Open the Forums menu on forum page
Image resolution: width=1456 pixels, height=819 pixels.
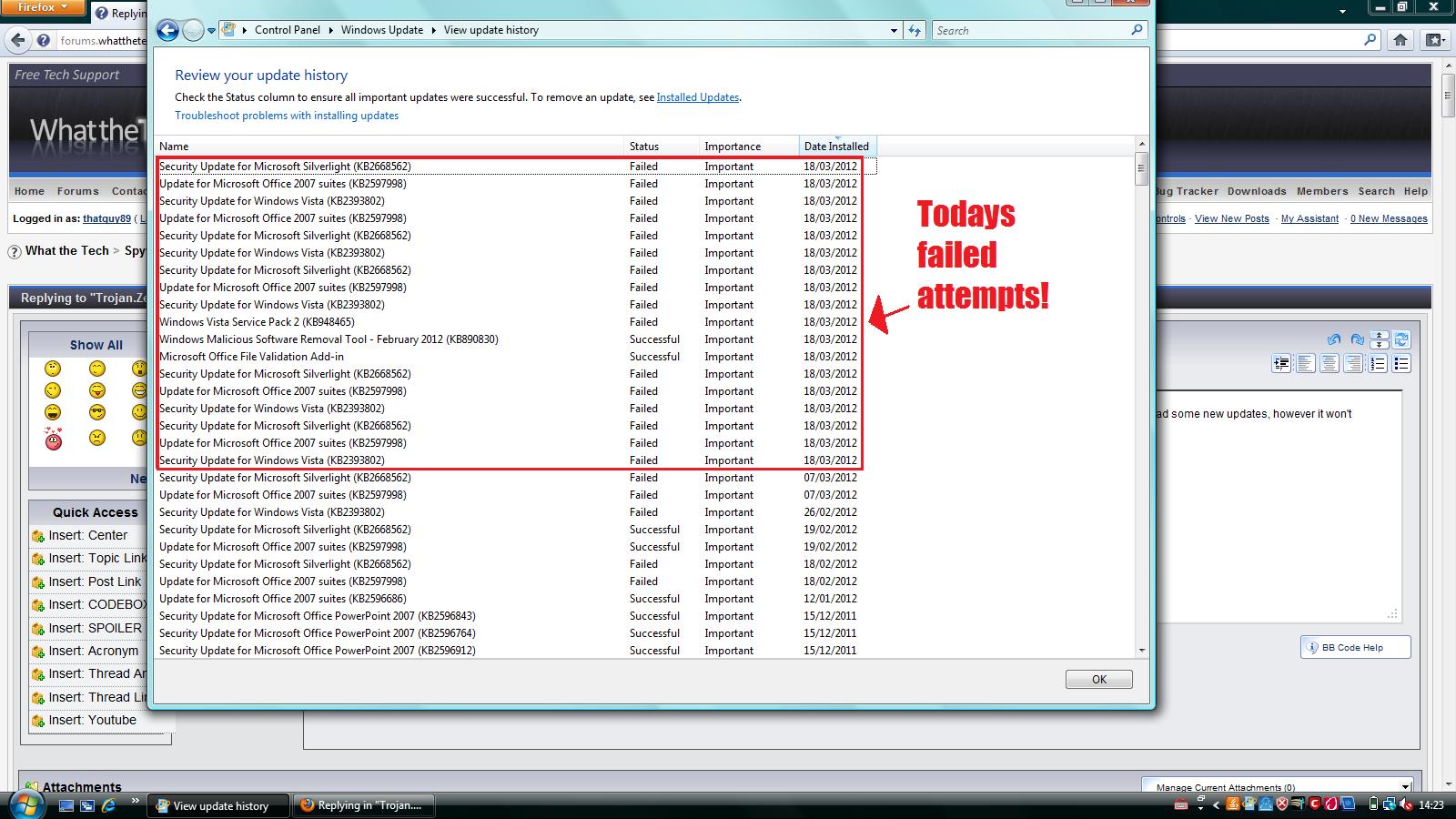point(77,191)
